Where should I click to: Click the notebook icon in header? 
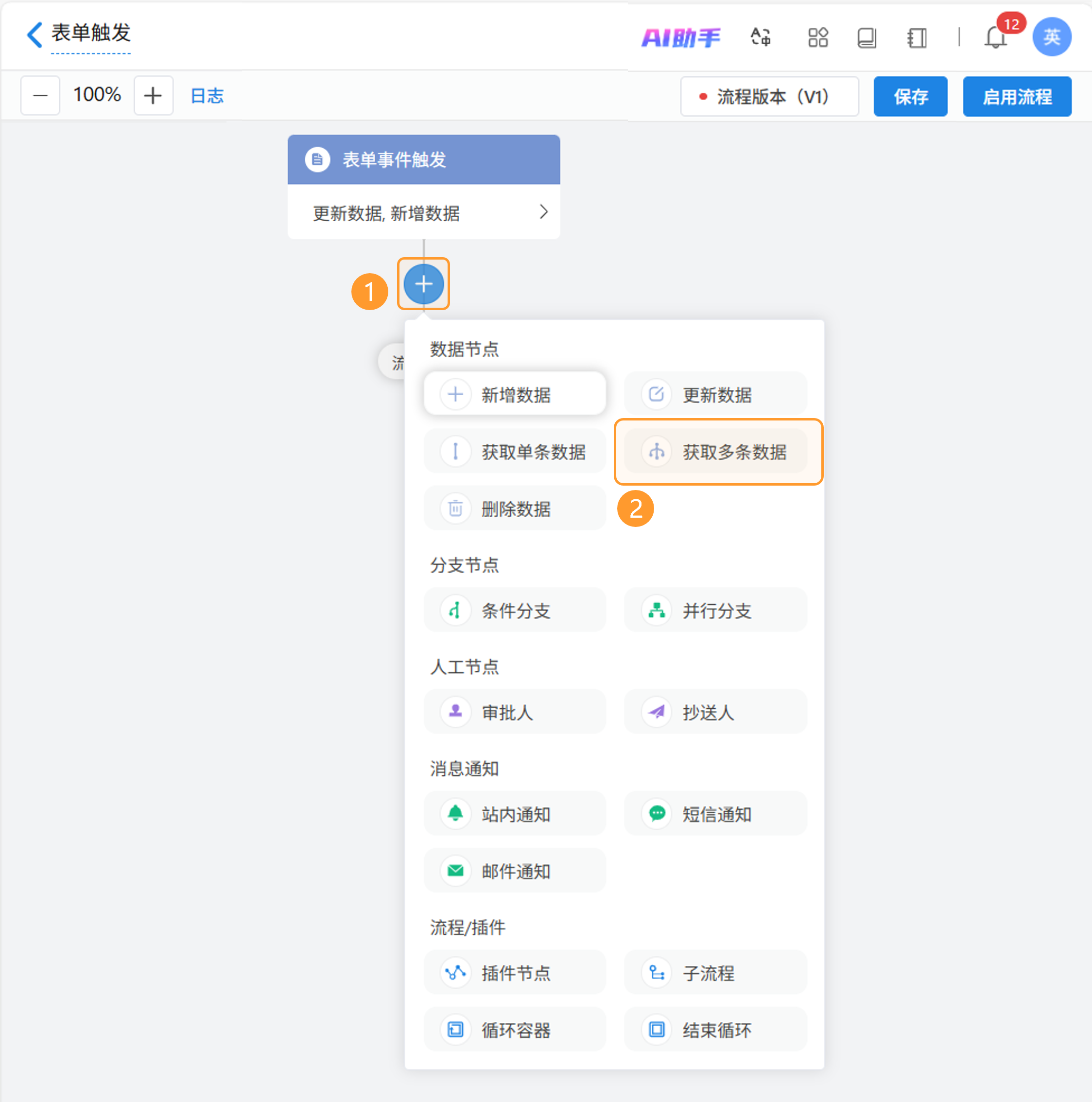pos(917,38)
